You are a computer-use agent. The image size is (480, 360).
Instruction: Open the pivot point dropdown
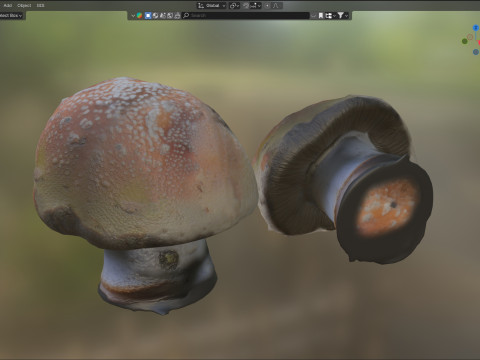tap(234, 5)
